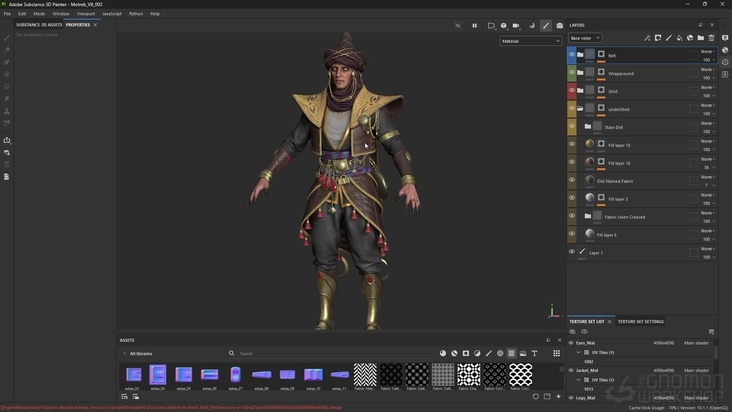Open the File menu

point(7,14)
